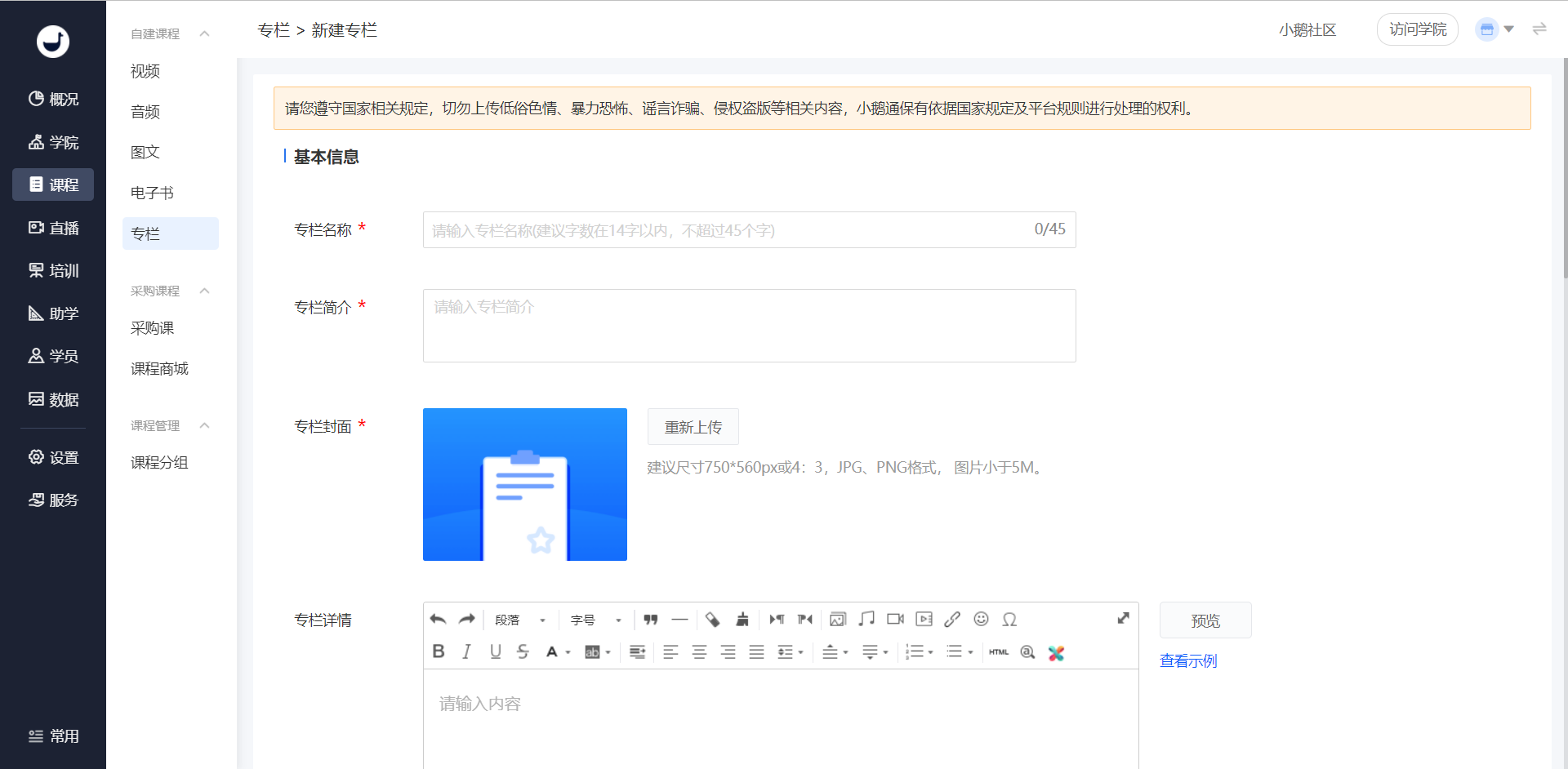Open 数据 in the main sidebar
1568x769 pixels.
click(53, 399)
